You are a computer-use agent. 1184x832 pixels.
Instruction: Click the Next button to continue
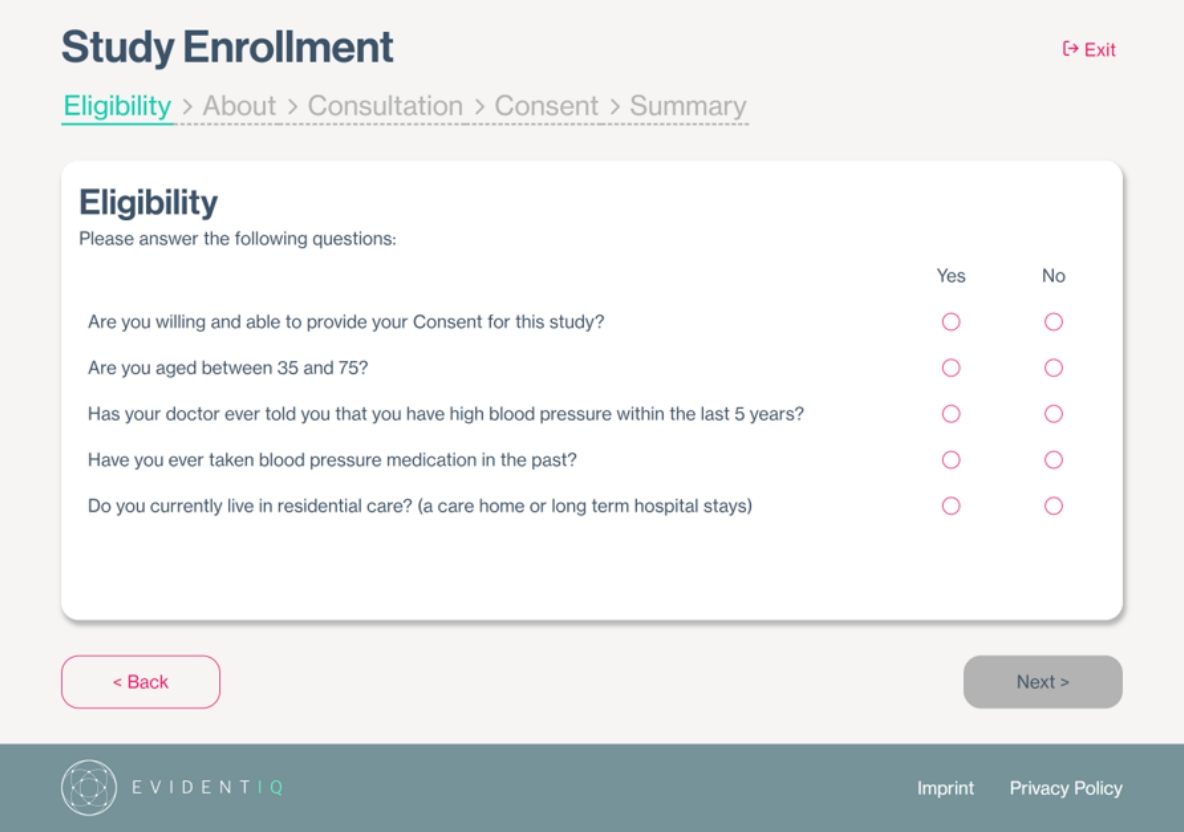pos(1042,681)
